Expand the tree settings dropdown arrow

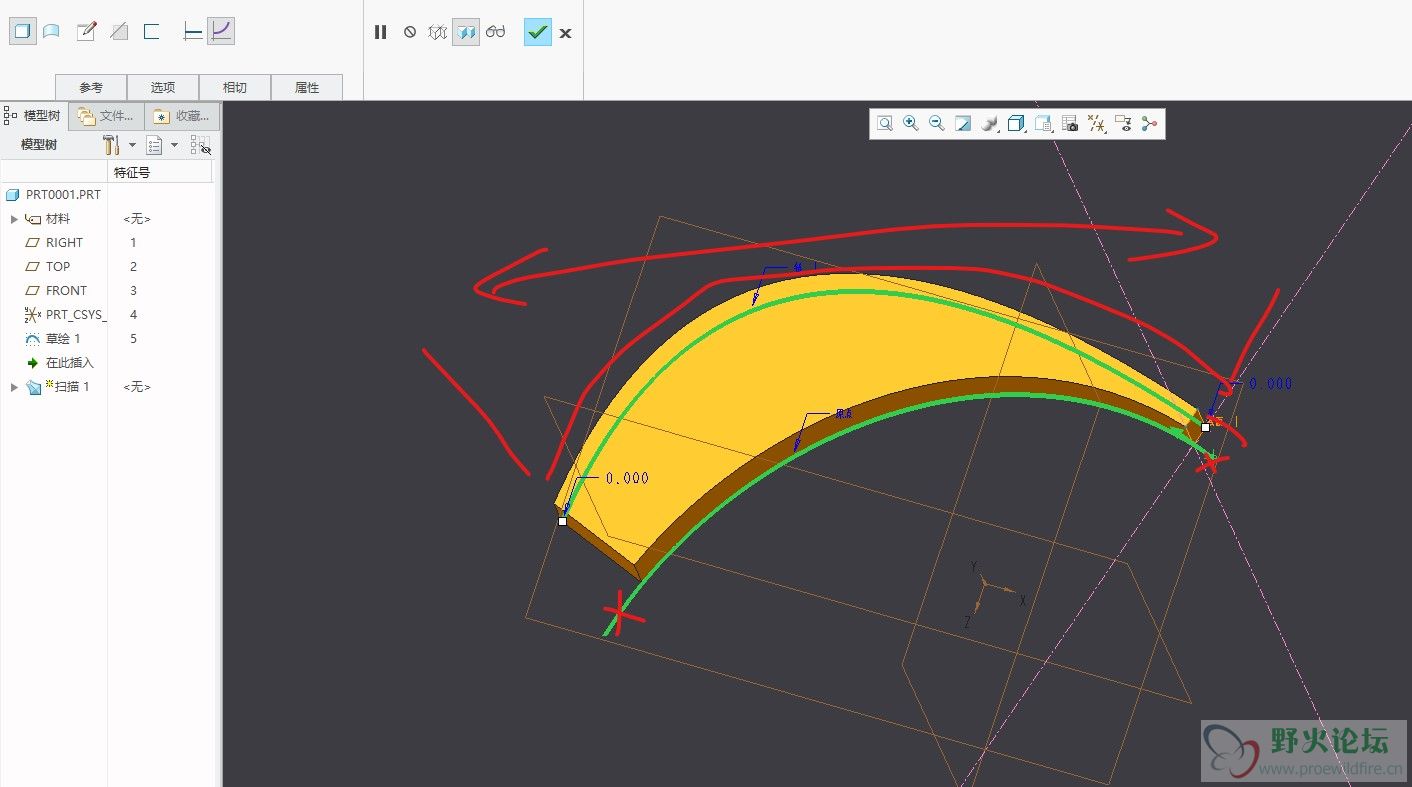coord(132,145)
